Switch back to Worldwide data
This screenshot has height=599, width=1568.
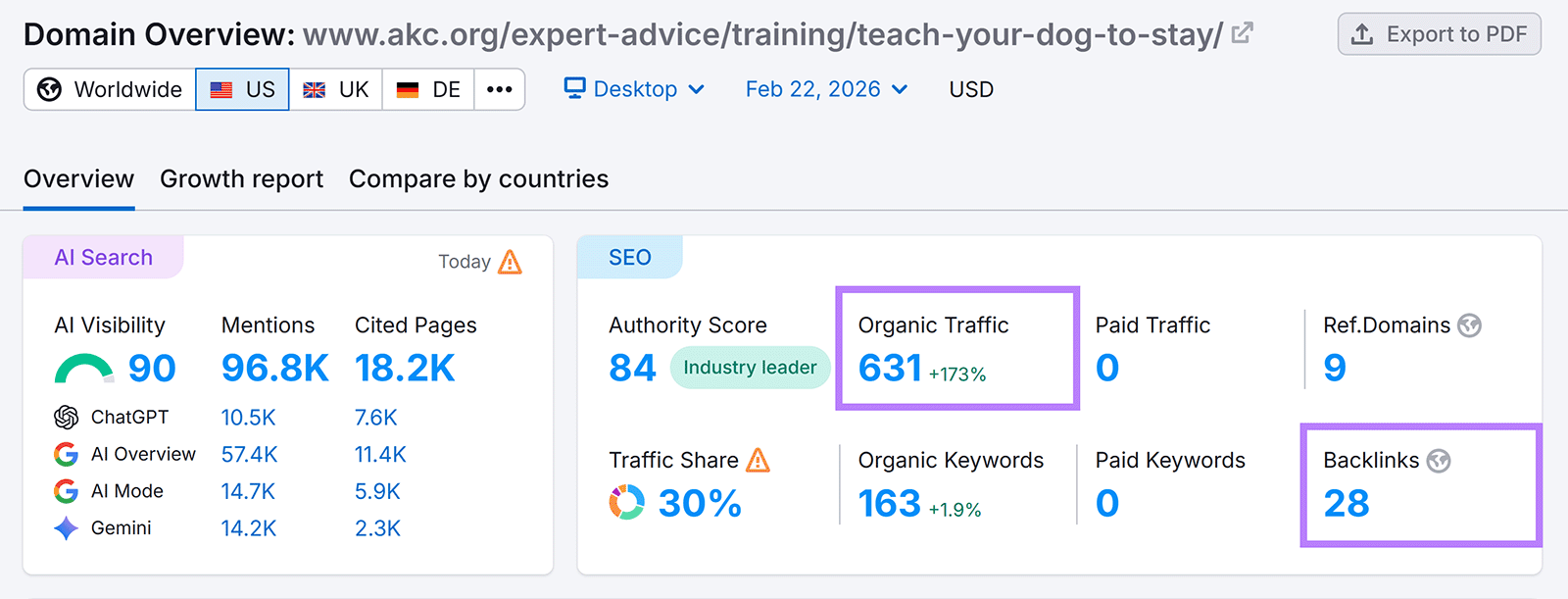(109, 88)
